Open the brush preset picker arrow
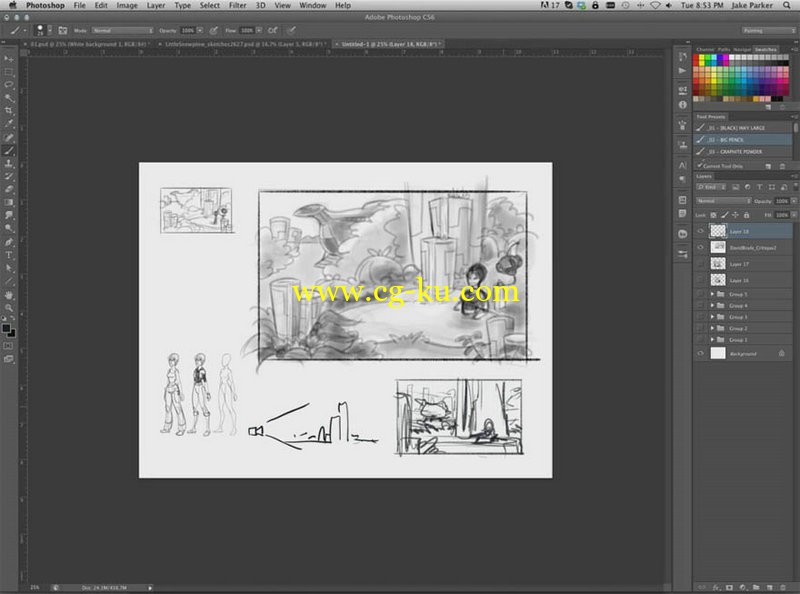The height and width of the screenshot is (594, 800). pos(49,31)
